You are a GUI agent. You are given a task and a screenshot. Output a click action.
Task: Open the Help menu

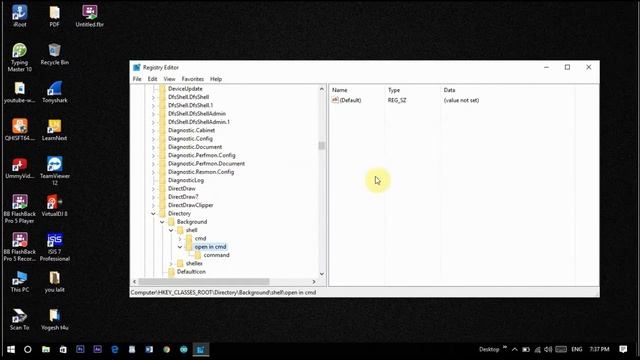click(x=216, y=79)
